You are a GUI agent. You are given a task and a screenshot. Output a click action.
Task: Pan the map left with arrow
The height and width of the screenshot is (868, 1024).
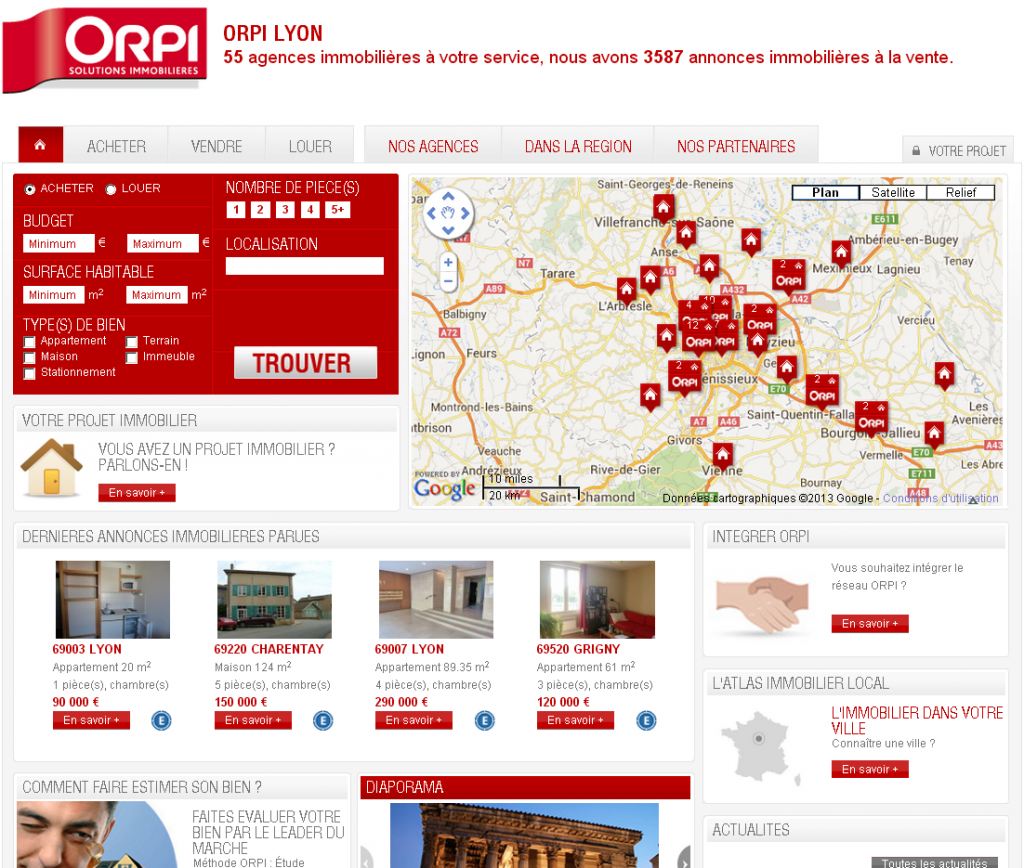click(x=431, y=213)
